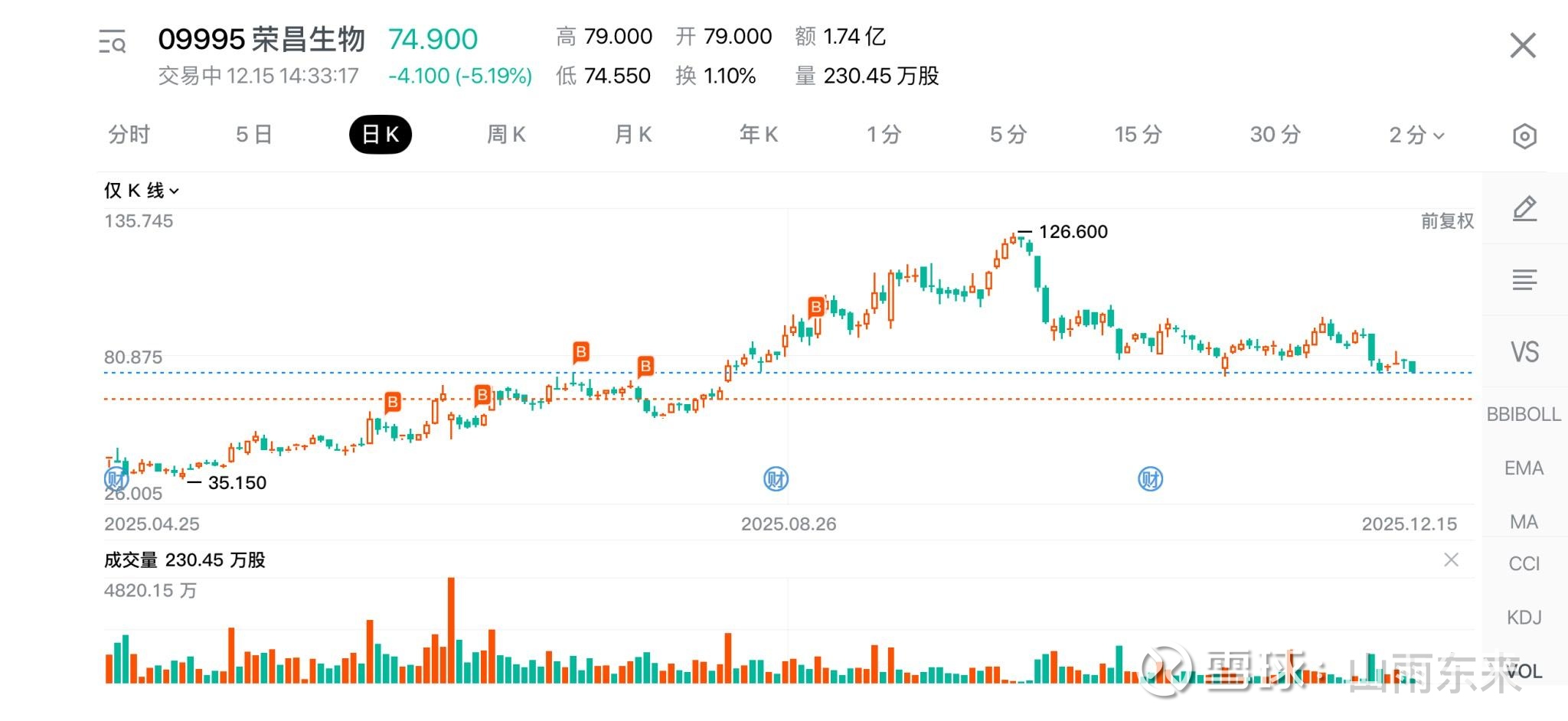Close the stock chart view
Screen dimensions: 1568x721
(1523, 46)
